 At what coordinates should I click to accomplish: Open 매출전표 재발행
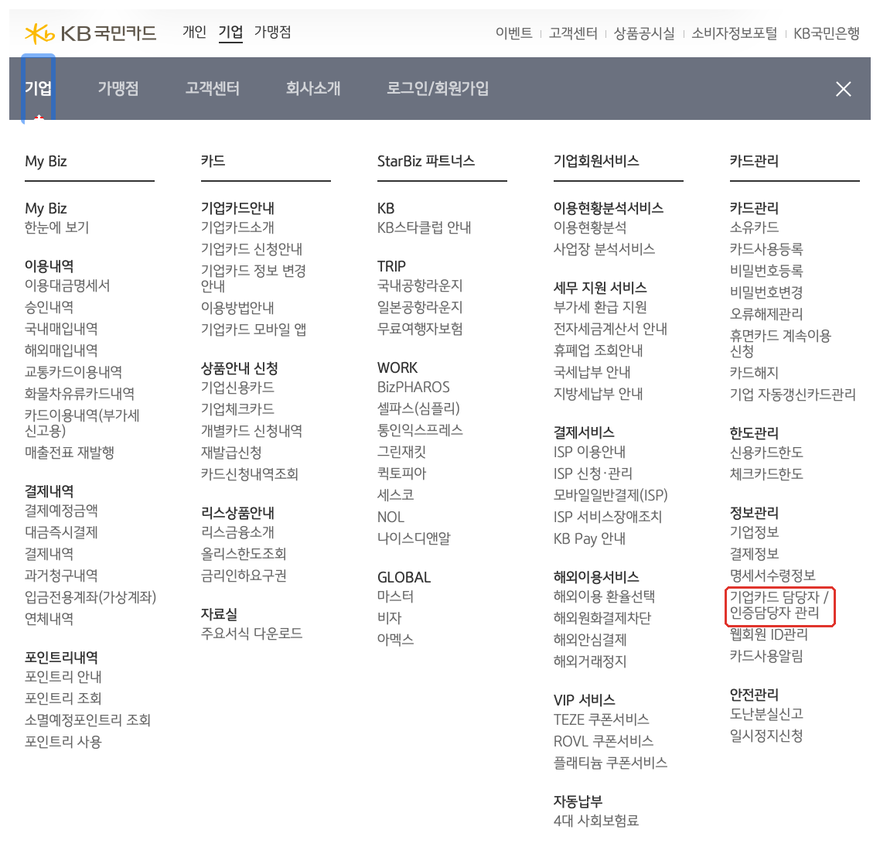(70, 452)
